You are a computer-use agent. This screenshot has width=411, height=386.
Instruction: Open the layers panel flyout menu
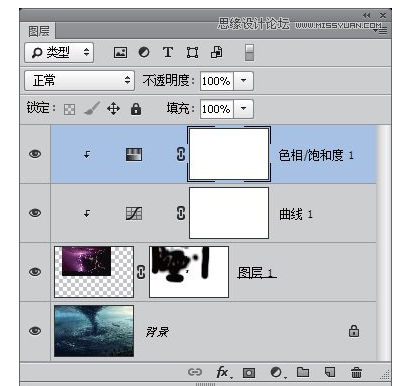coord(380,31)
